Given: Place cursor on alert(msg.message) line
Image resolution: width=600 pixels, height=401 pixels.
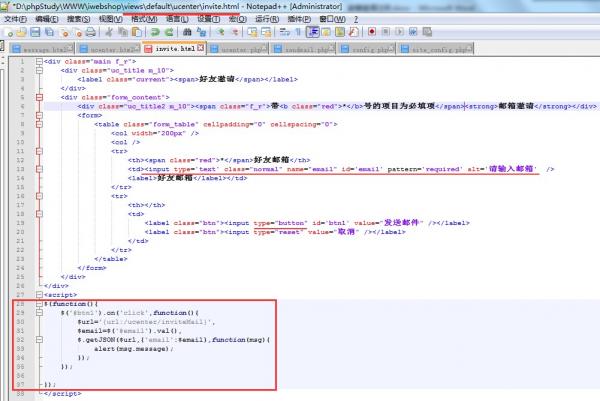Looking at the screenshot, I should (x=134, y=349).
